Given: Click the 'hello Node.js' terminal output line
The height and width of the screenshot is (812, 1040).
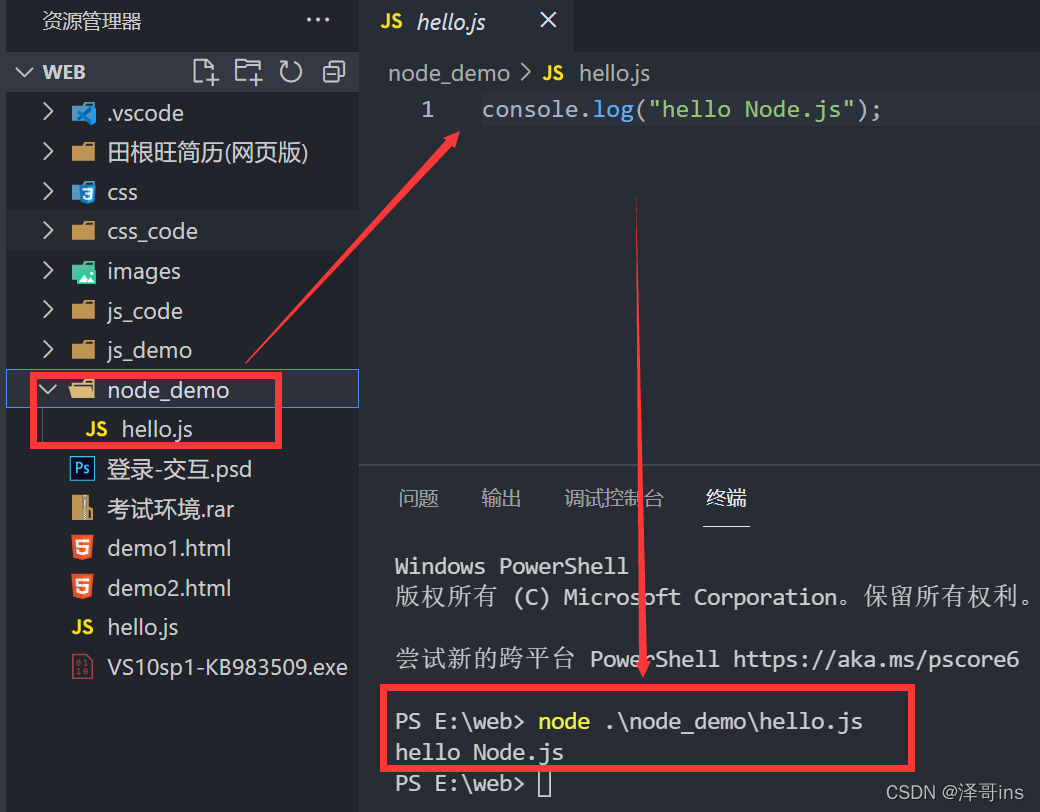Looking at the screenshot, I should pyautogui.click(x=479, y=752).
